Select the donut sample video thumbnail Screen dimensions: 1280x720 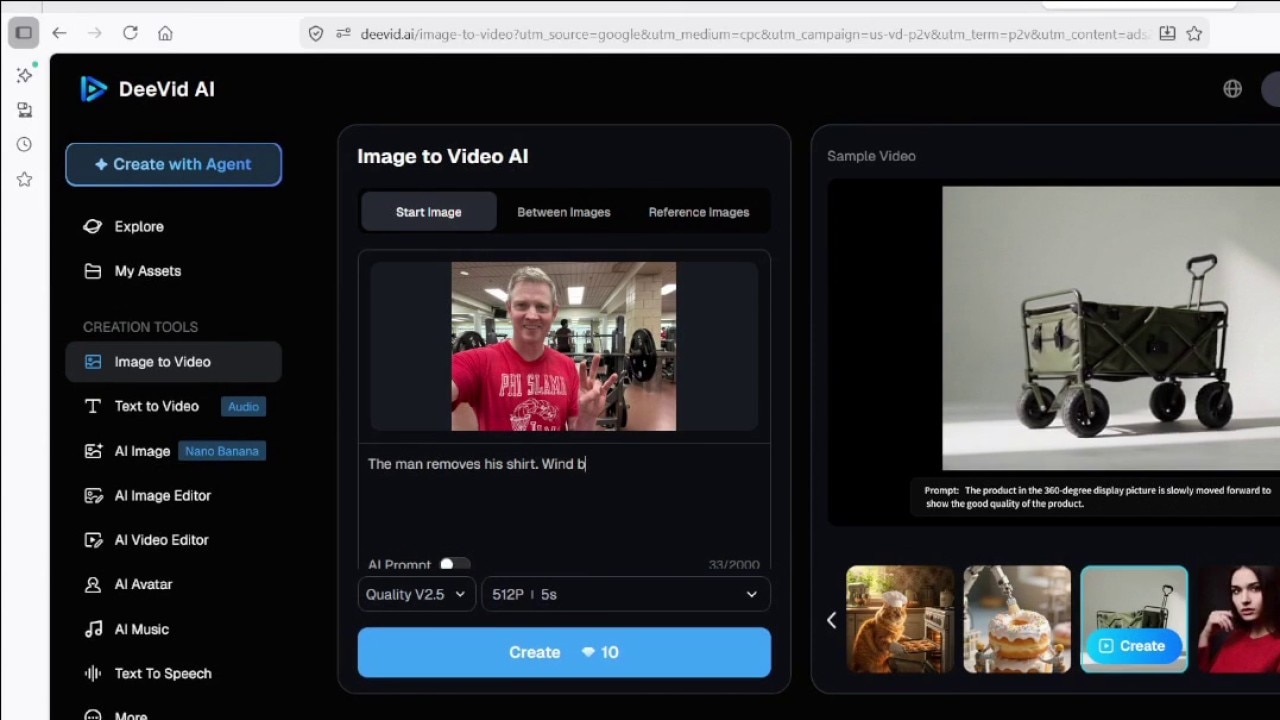click(1017, 620)
